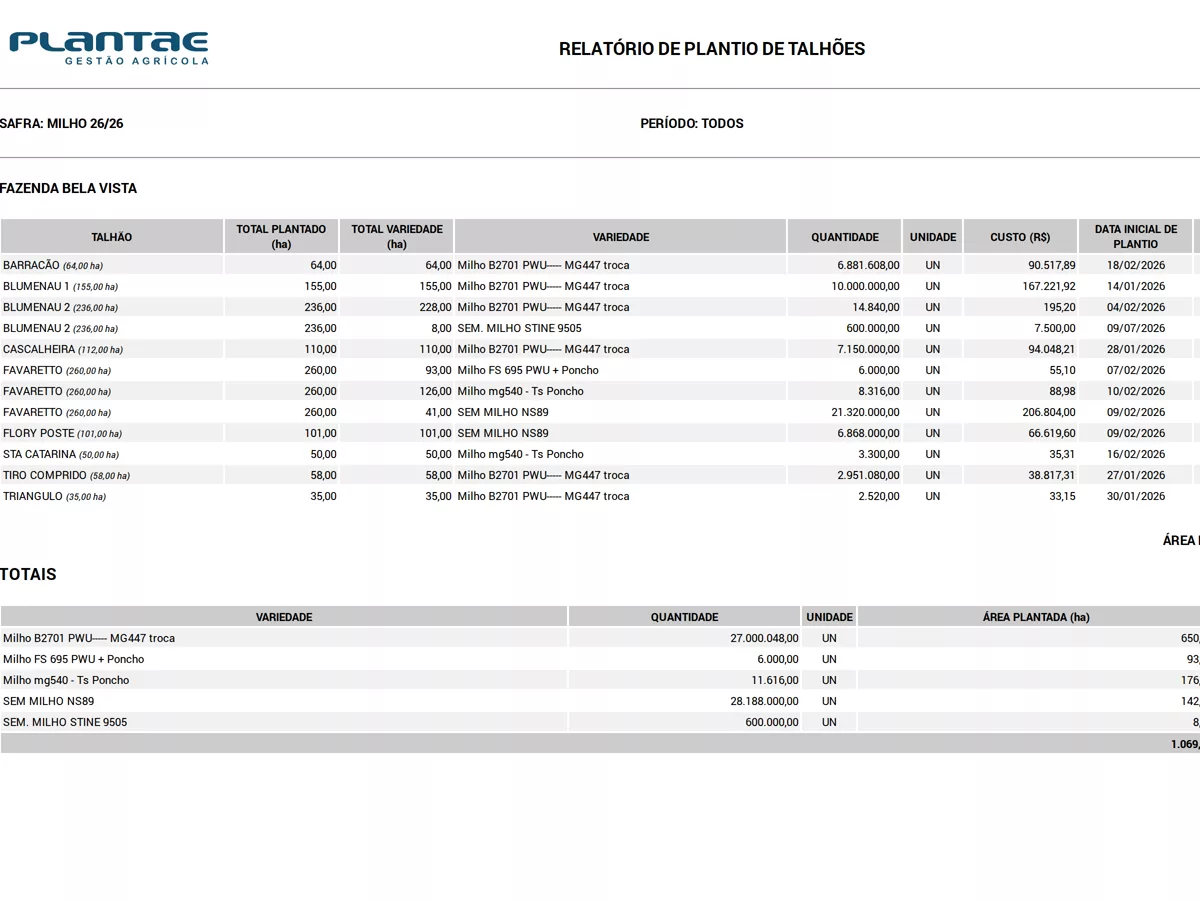The width and height of the screenshot is (1200, 900).
Task: Click the 'SAFRA: MILHO 26/26' label
Action: click(x=62, y=124)
